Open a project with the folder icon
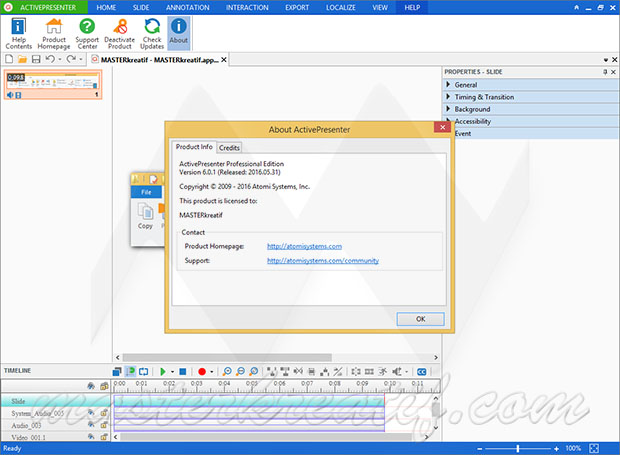Image resolution: width=620 pixels, height=455 pixels. tap(23, 59)
